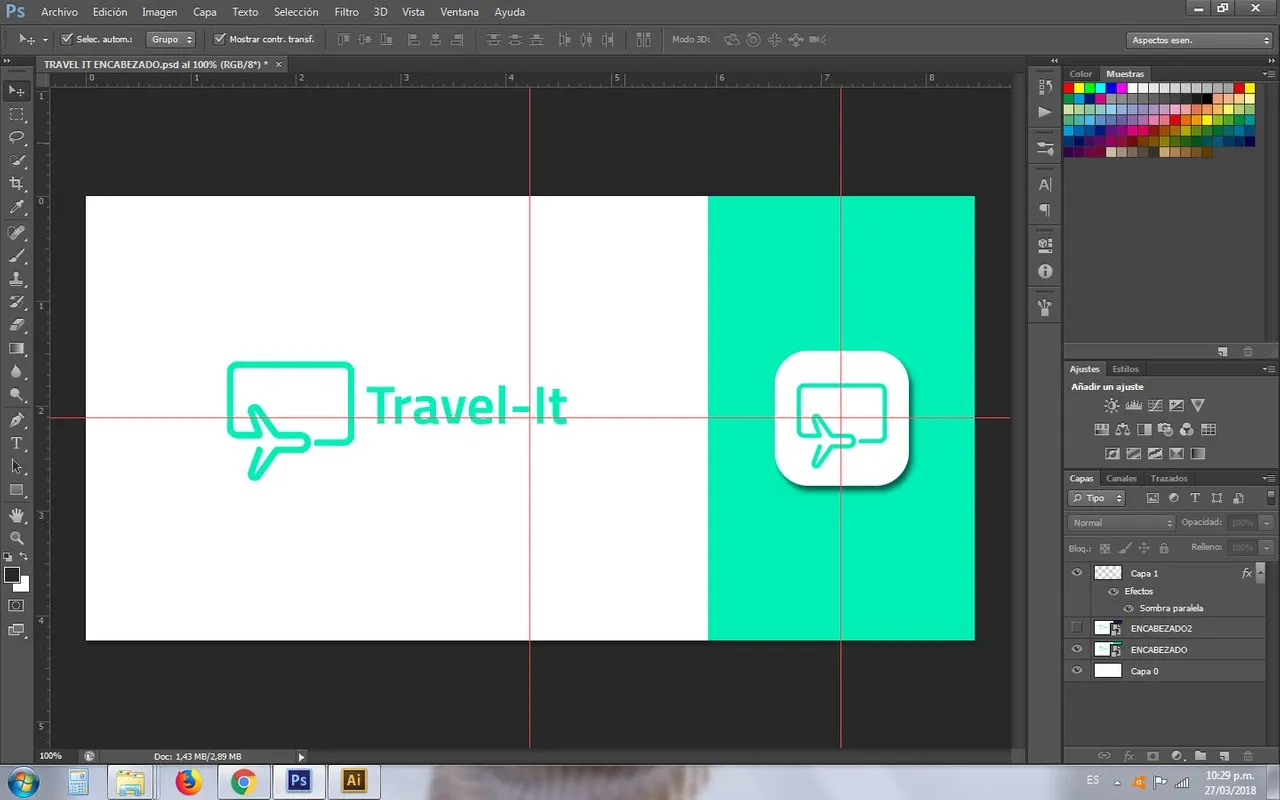
Task: Pick the red swatch in Muestras
Action: (1069, 88)
